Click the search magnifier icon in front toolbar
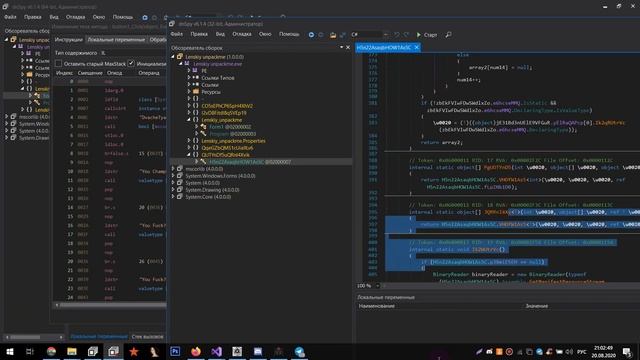 [449, 35]
